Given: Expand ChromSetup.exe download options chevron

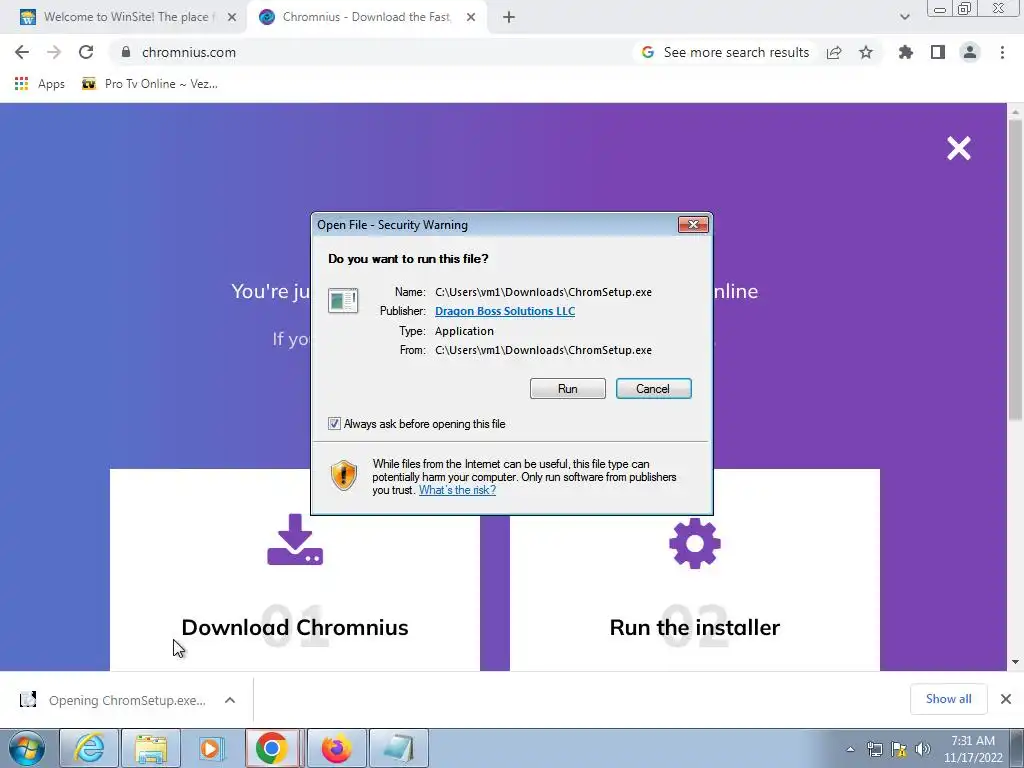Looking at the screenshot, I should [x=230, y=700].
